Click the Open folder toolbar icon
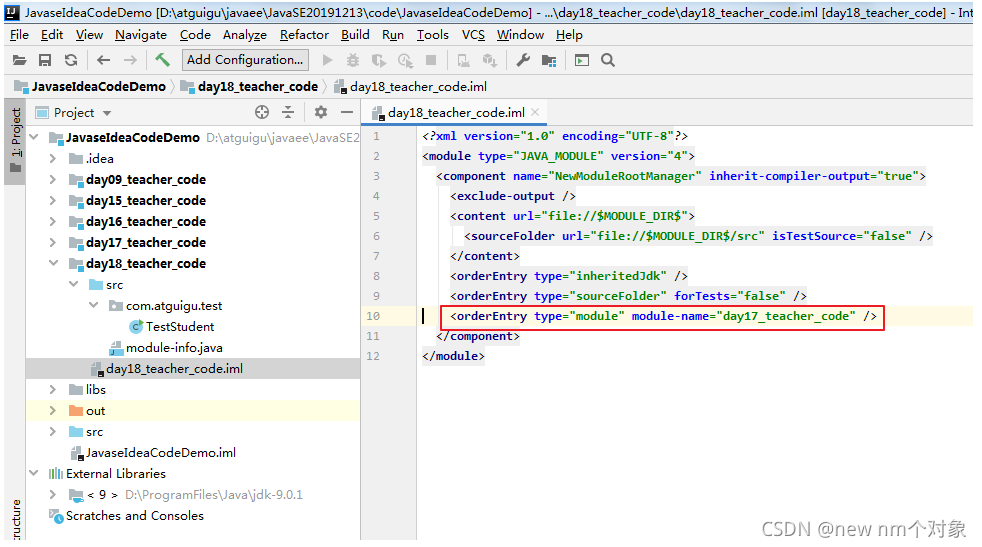The image size is (982, 547). tap(19, 60)
